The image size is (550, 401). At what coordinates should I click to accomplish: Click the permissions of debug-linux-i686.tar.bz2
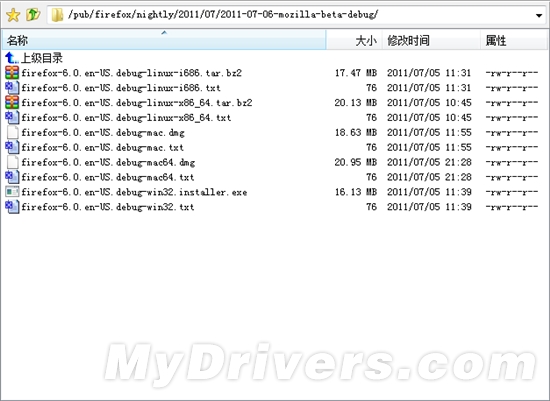tap(512, 73)
